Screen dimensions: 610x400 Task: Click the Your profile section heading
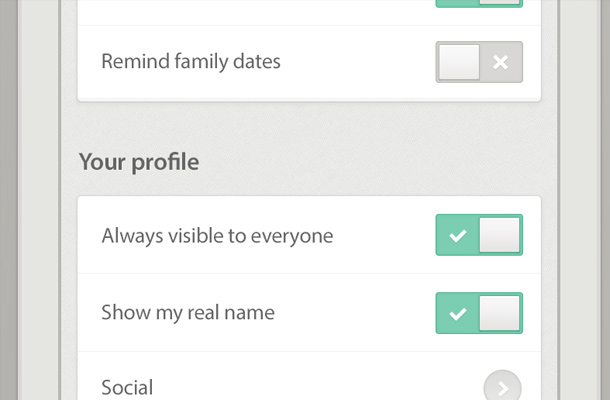tap(138, 162)
